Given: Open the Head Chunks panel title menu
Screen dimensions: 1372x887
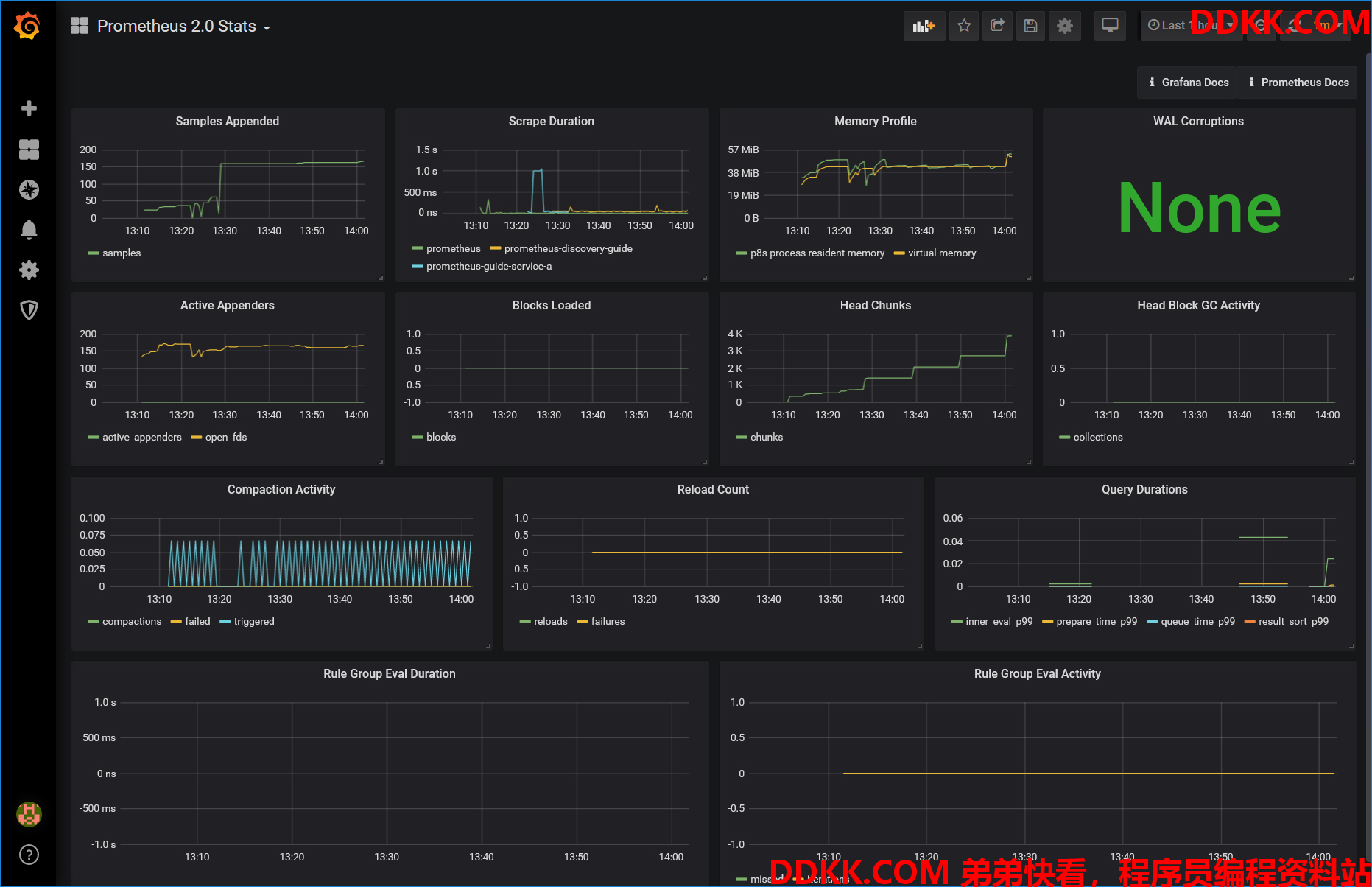Looking at the screenshot, I should (x=876, y=305).
